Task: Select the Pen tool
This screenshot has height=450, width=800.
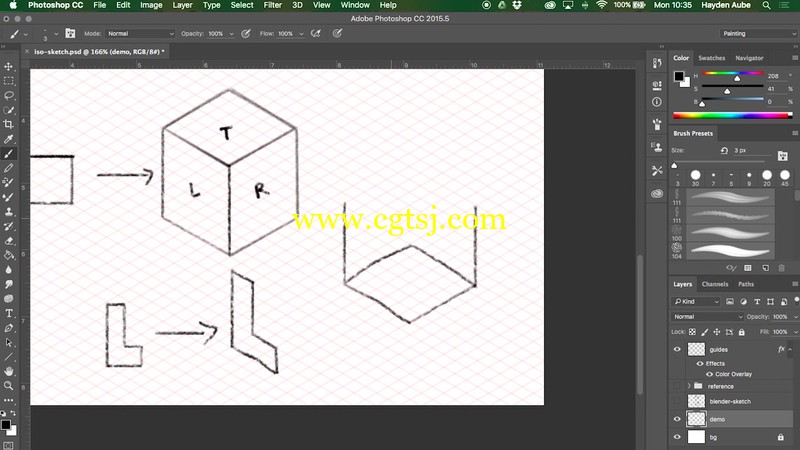Action: click(x=9, y=328)
